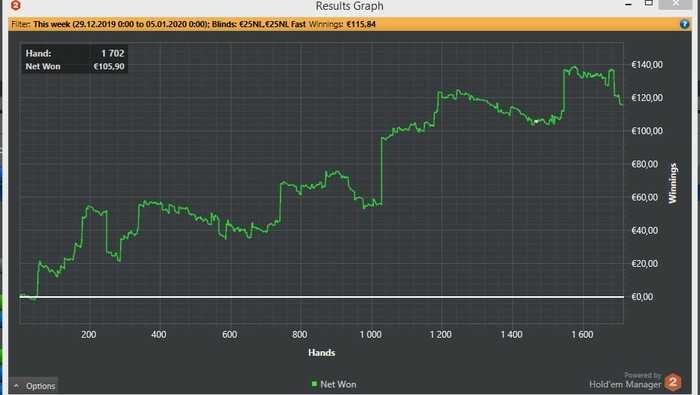Click the 200 hands axis label
This screenshot has height=395, width=700.
(x=88, y=334)
